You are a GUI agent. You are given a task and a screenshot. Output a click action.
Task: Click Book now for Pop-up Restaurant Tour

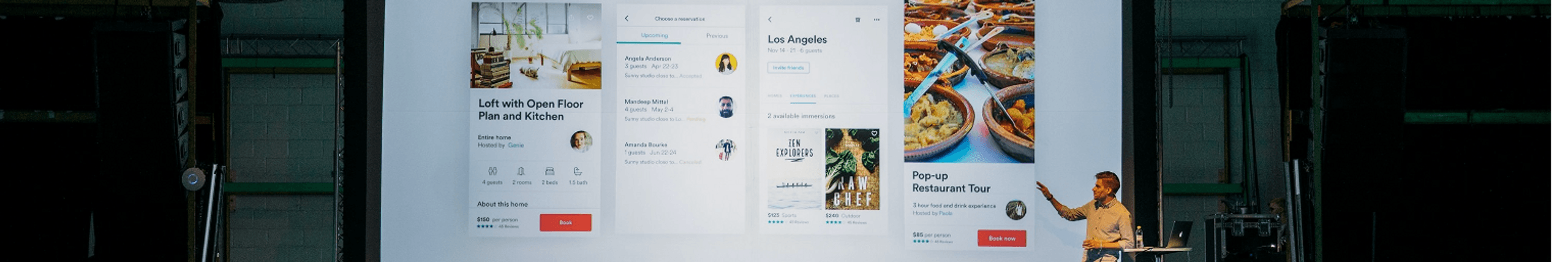point(1001,238)
